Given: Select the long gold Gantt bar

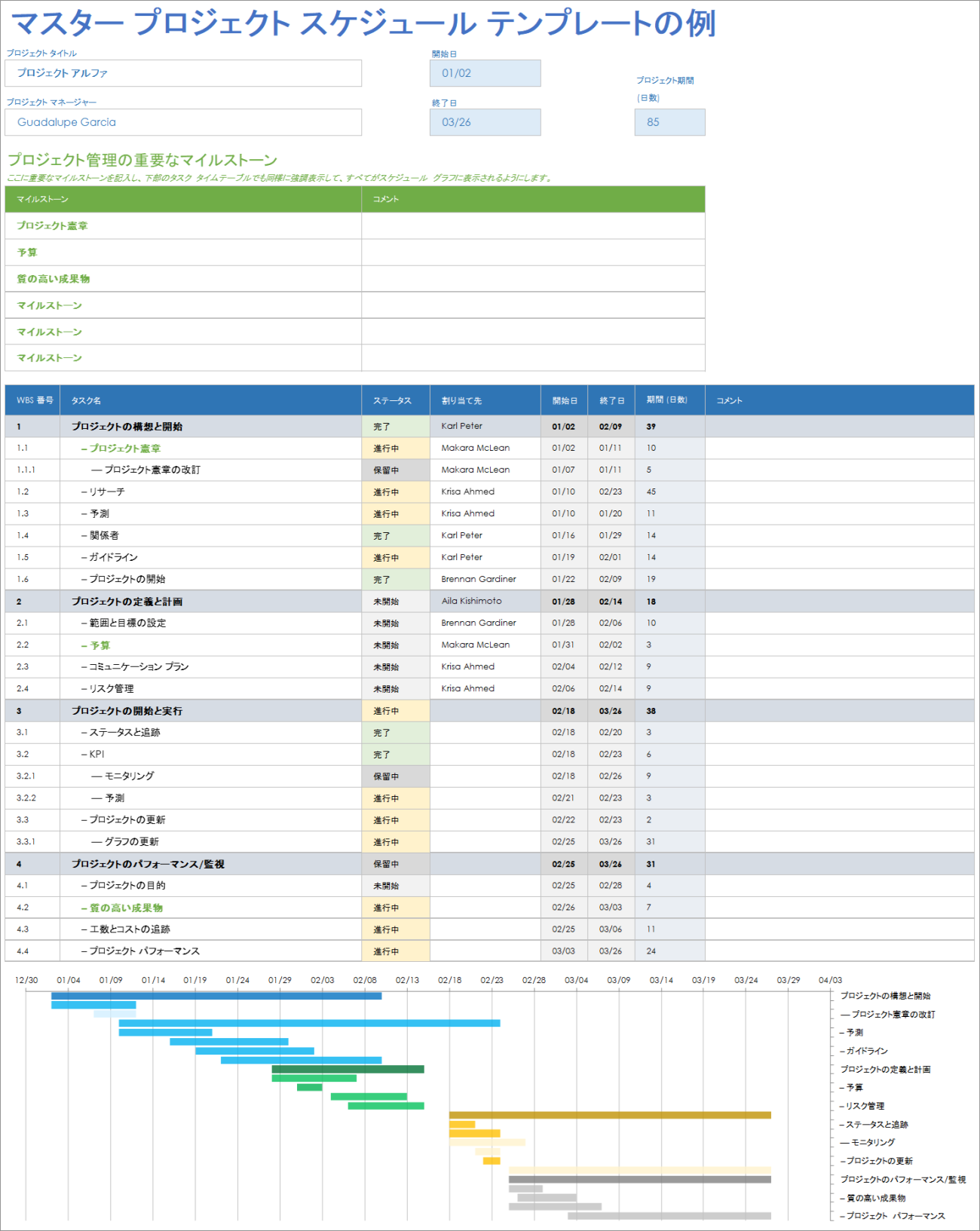Looking at the screenshot, I should point(610,1115).
